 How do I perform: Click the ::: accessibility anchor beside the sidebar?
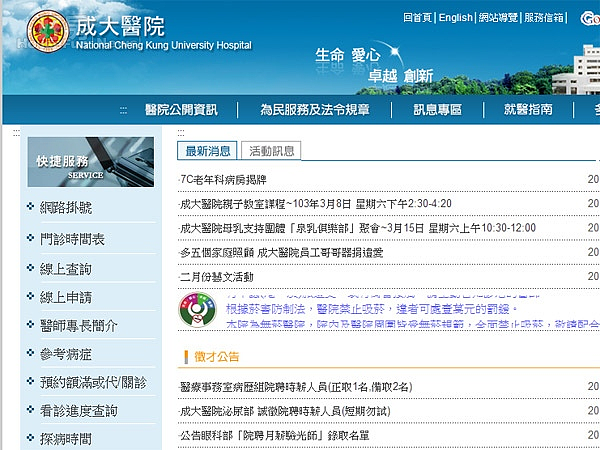tap(16, 132)
